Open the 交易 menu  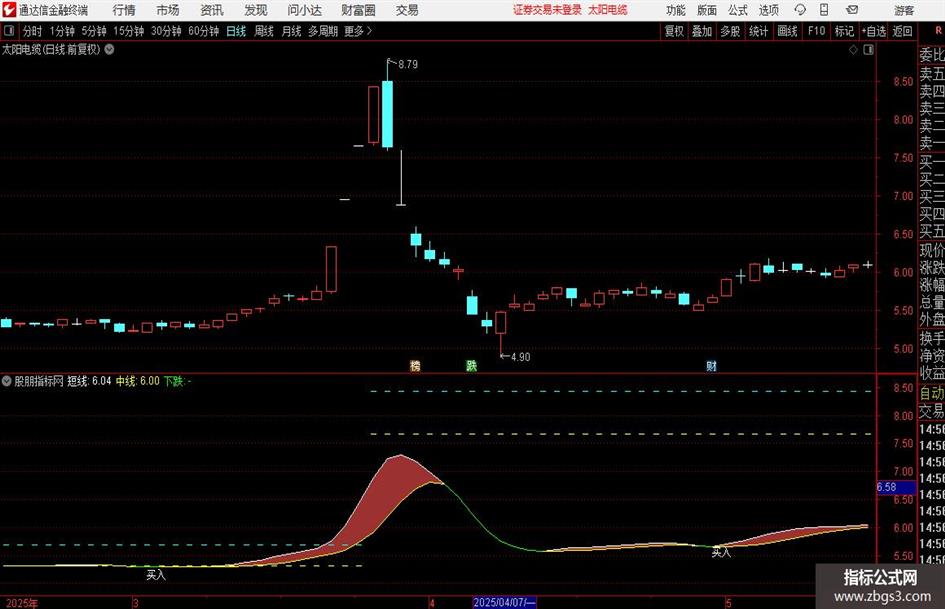(x=407, y=10)
